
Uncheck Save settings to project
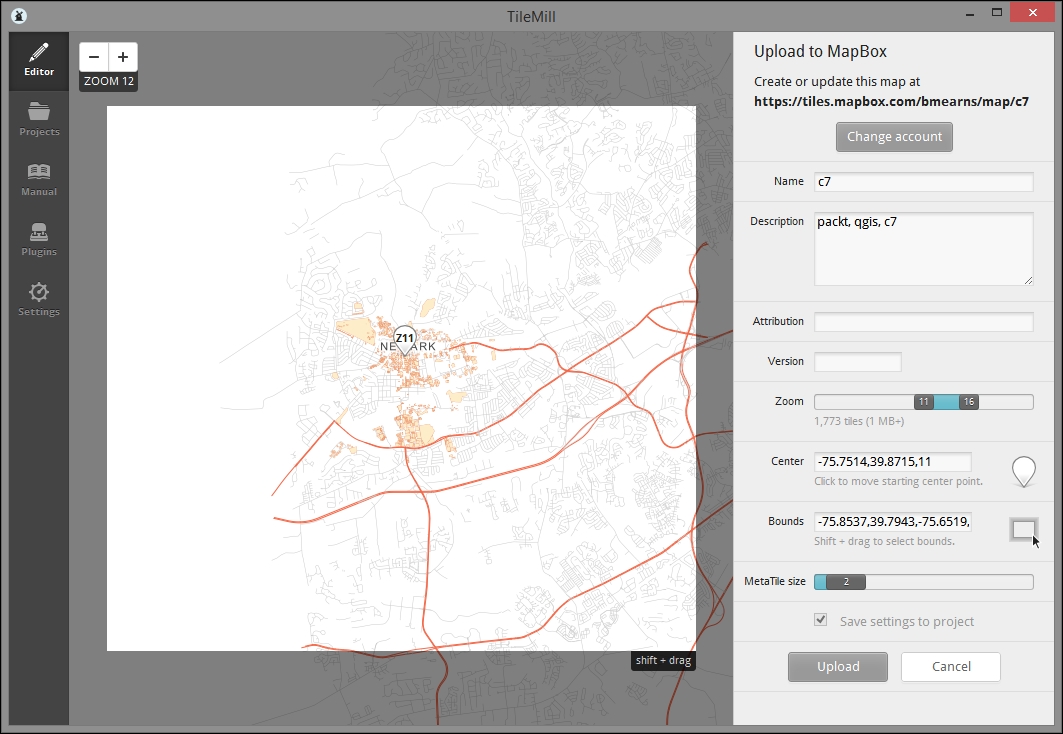(820, 619)
